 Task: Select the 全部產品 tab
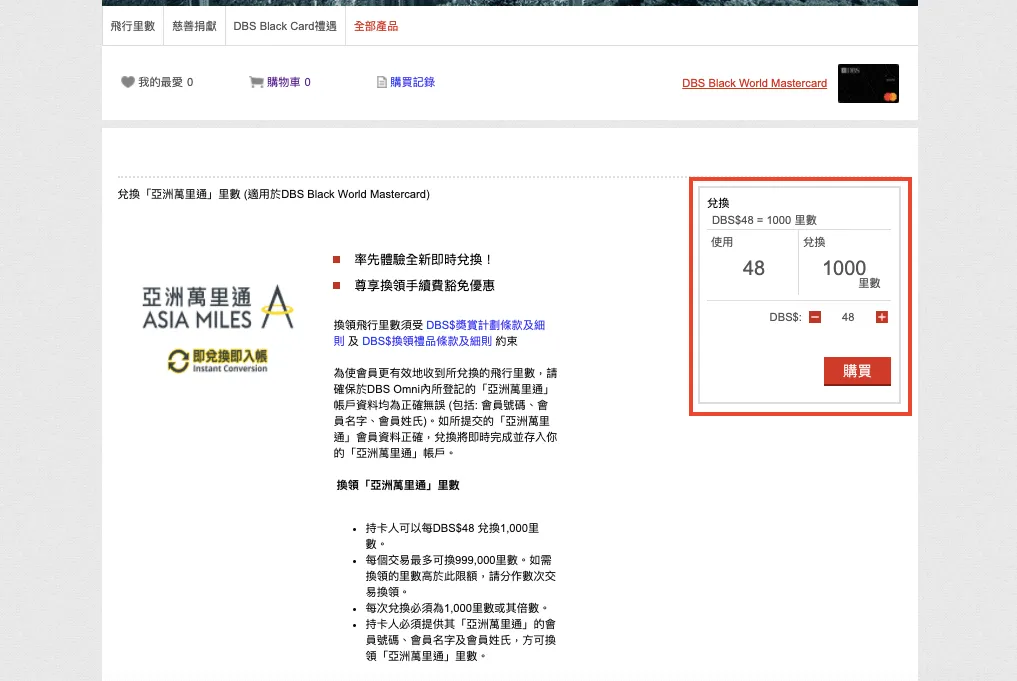click(376, 26)
